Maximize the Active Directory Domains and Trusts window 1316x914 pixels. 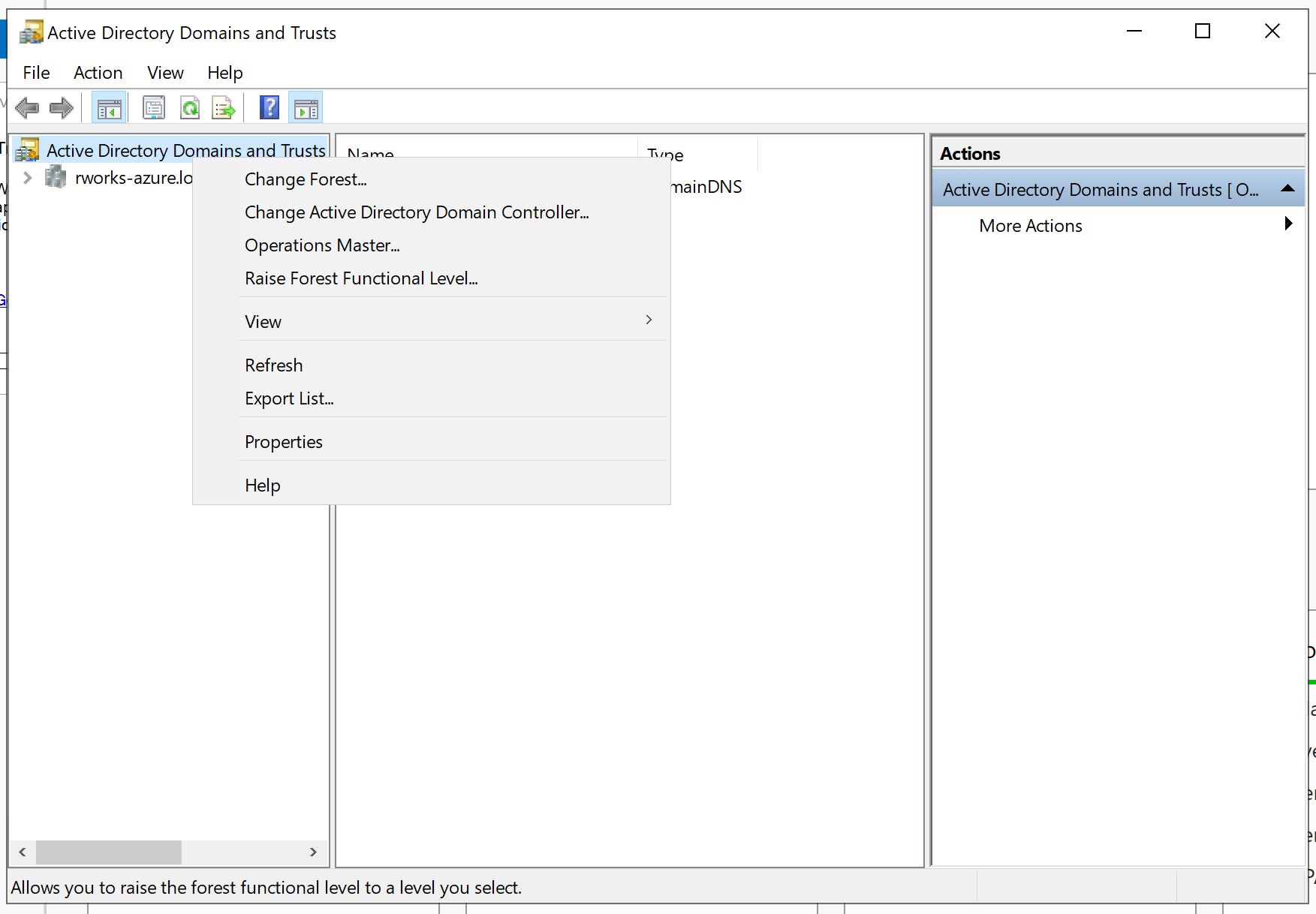(1203, 31)
